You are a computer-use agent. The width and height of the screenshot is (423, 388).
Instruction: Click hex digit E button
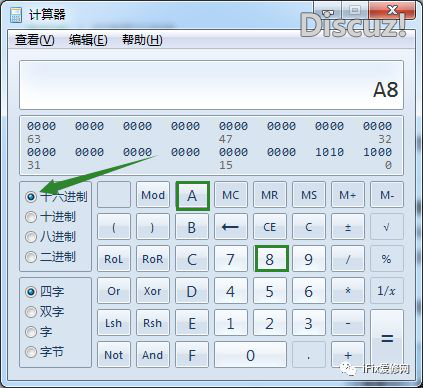pos(192,323)
